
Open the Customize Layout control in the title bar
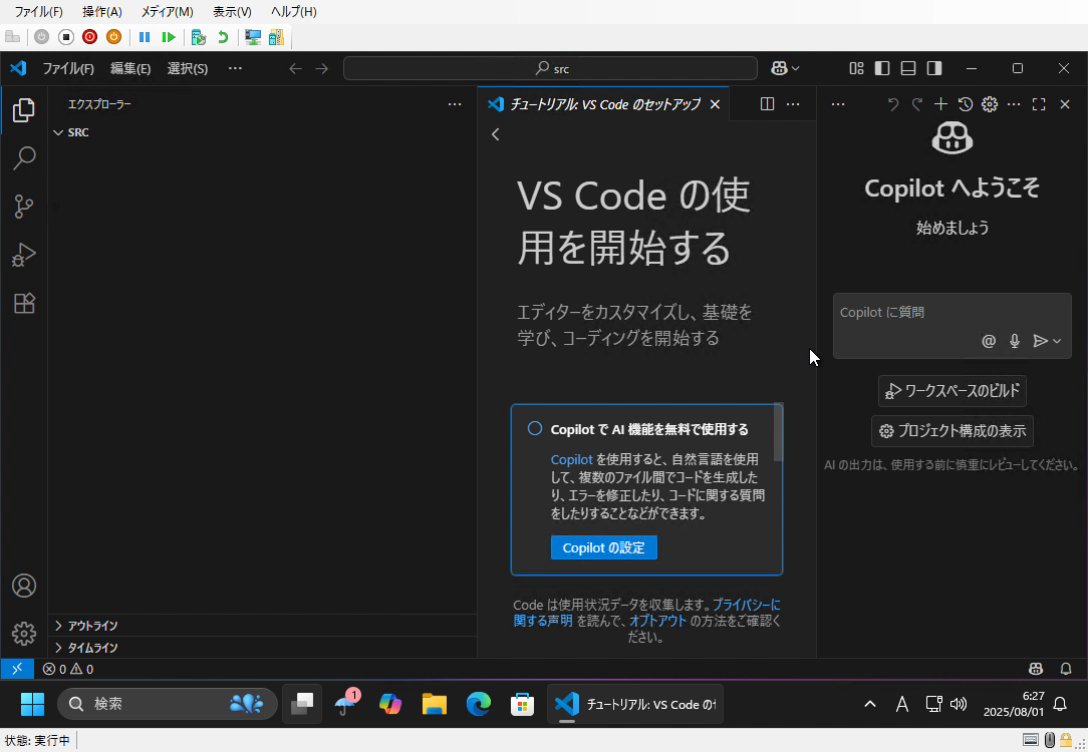pos(856,68)
